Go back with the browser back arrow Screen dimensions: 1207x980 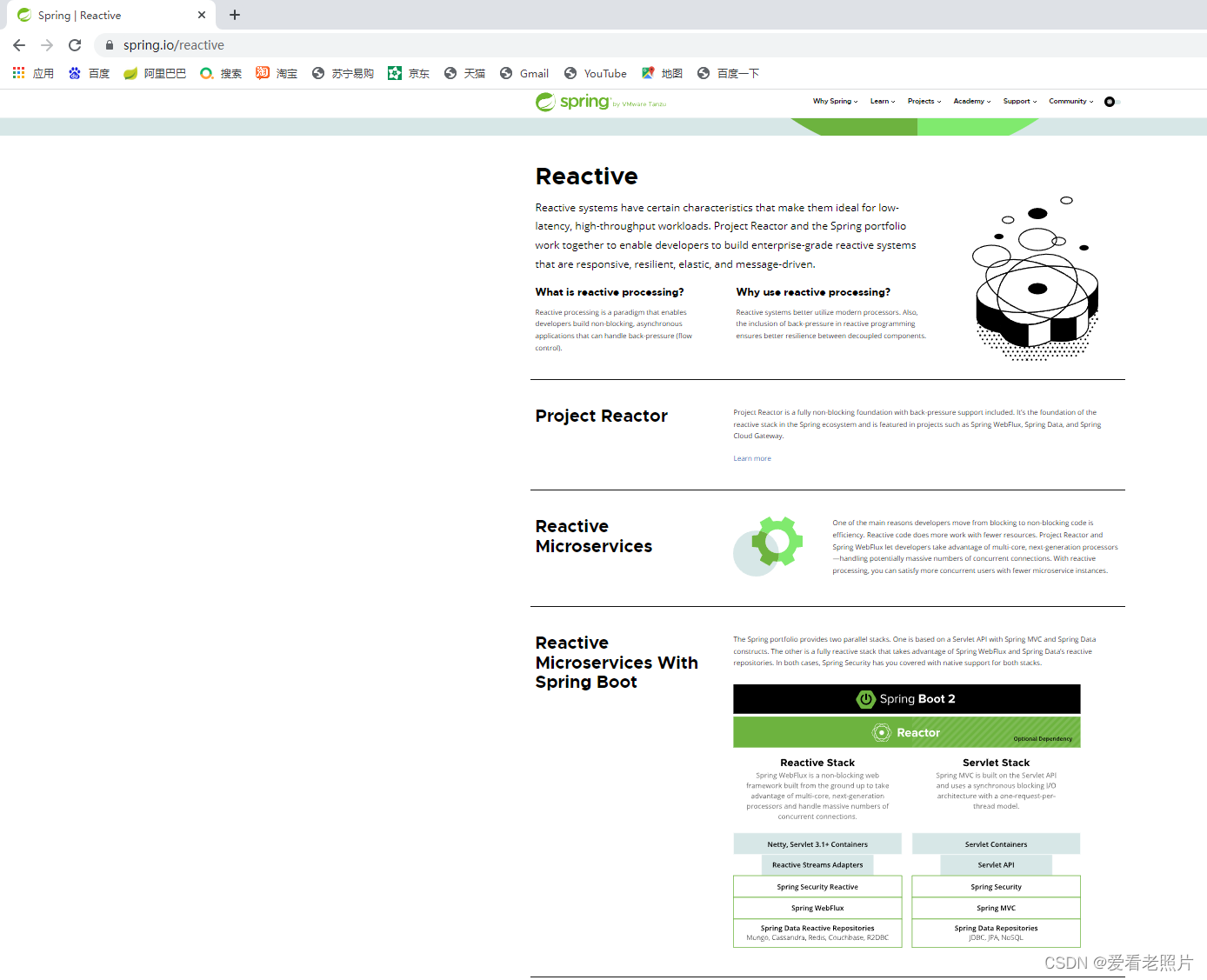(19, 45)
